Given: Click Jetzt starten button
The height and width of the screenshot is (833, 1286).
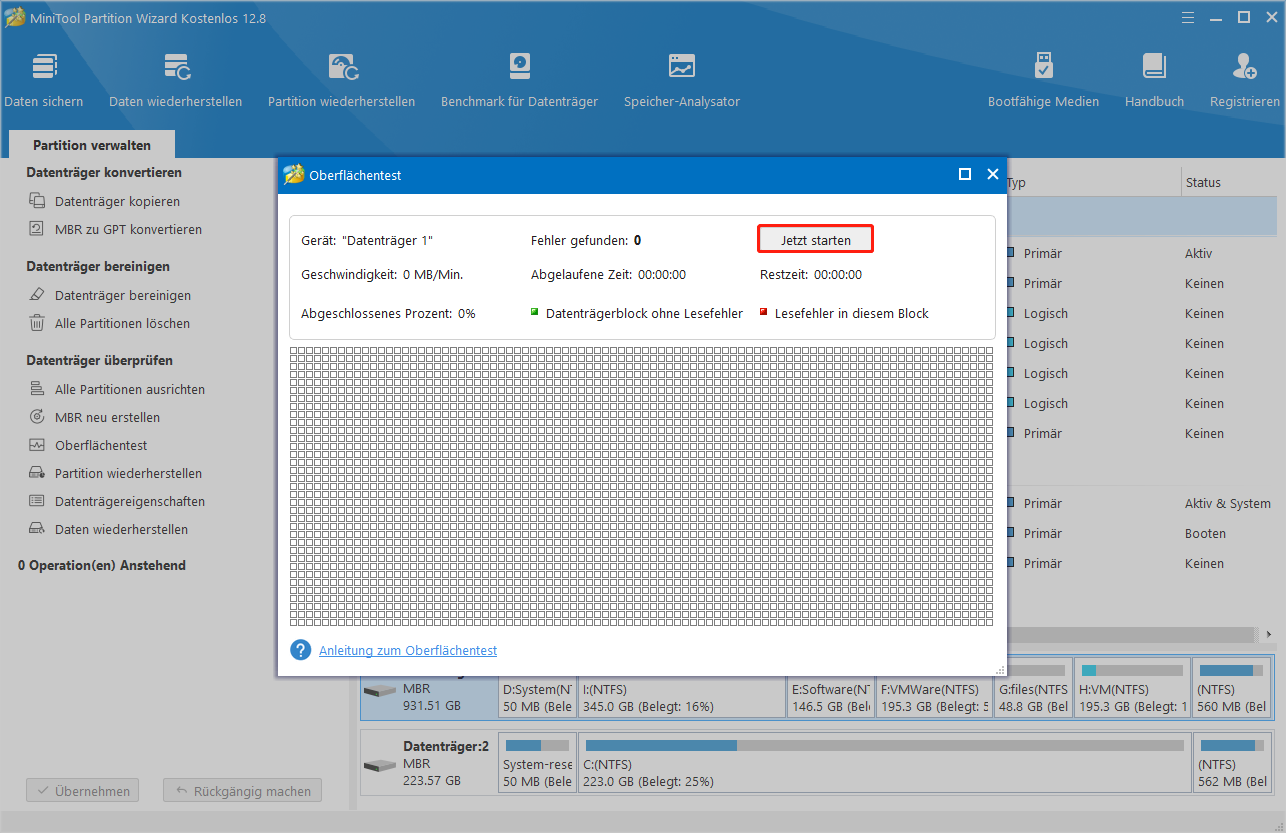Looking at the screenshot, I should (815, 240).
